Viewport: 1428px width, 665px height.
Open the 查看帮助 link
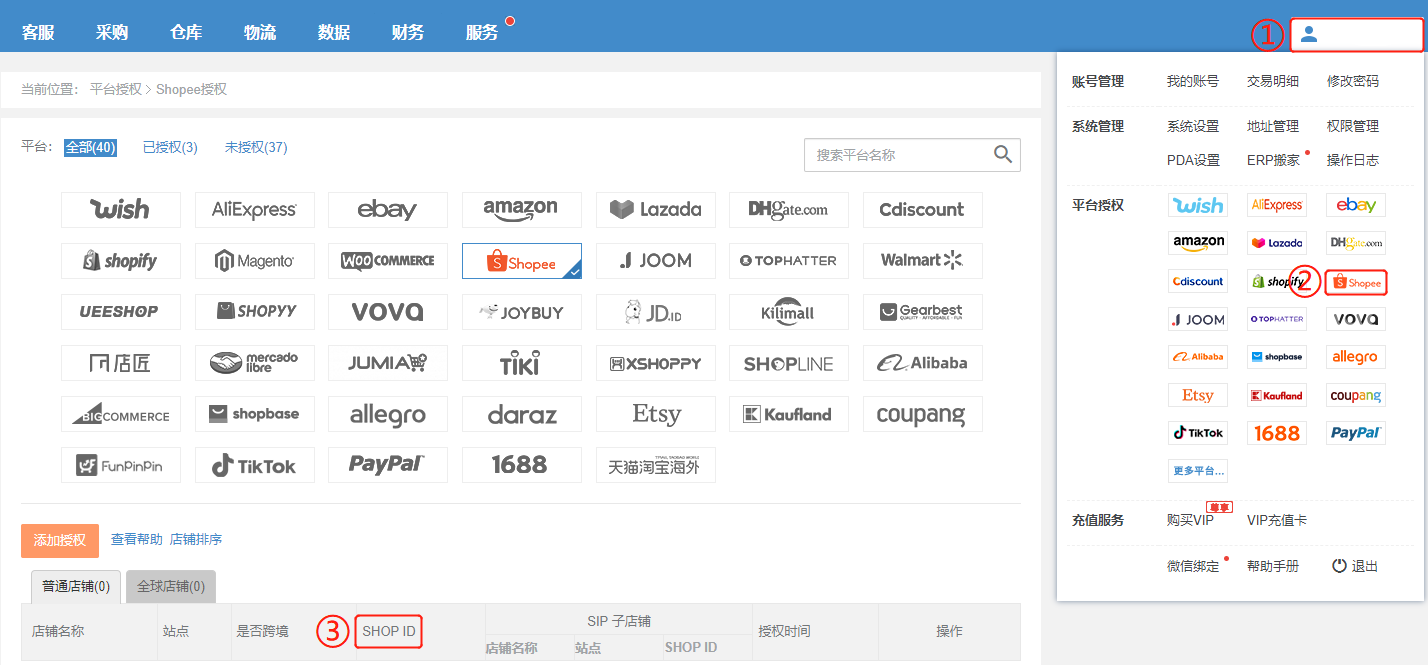click(x=136, y=539)
